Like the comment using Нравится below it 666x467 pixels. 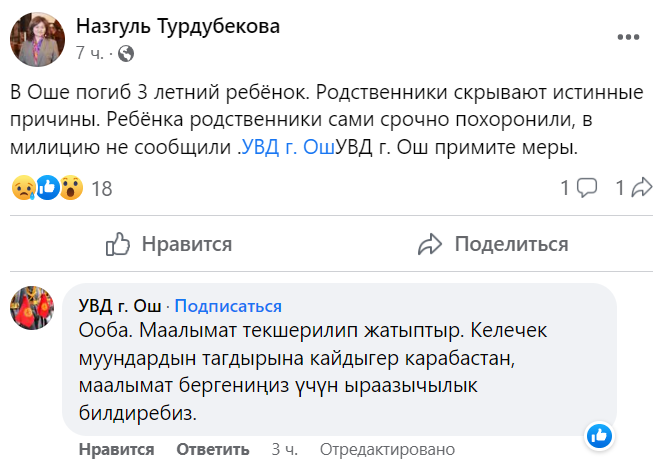(116, 449)
